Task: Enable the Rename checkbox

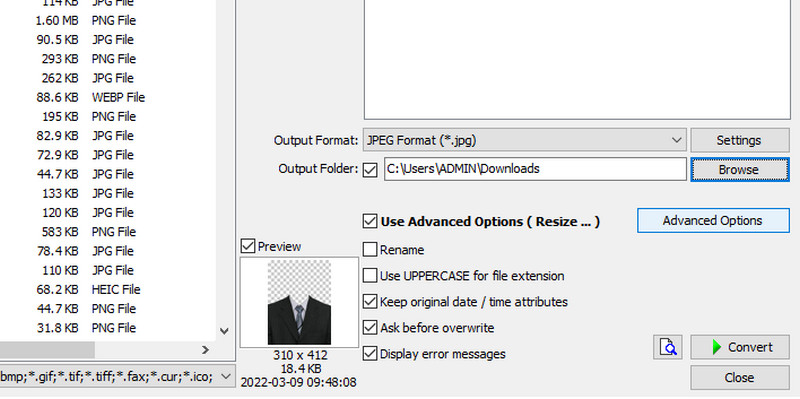Action: coord(370,250)
